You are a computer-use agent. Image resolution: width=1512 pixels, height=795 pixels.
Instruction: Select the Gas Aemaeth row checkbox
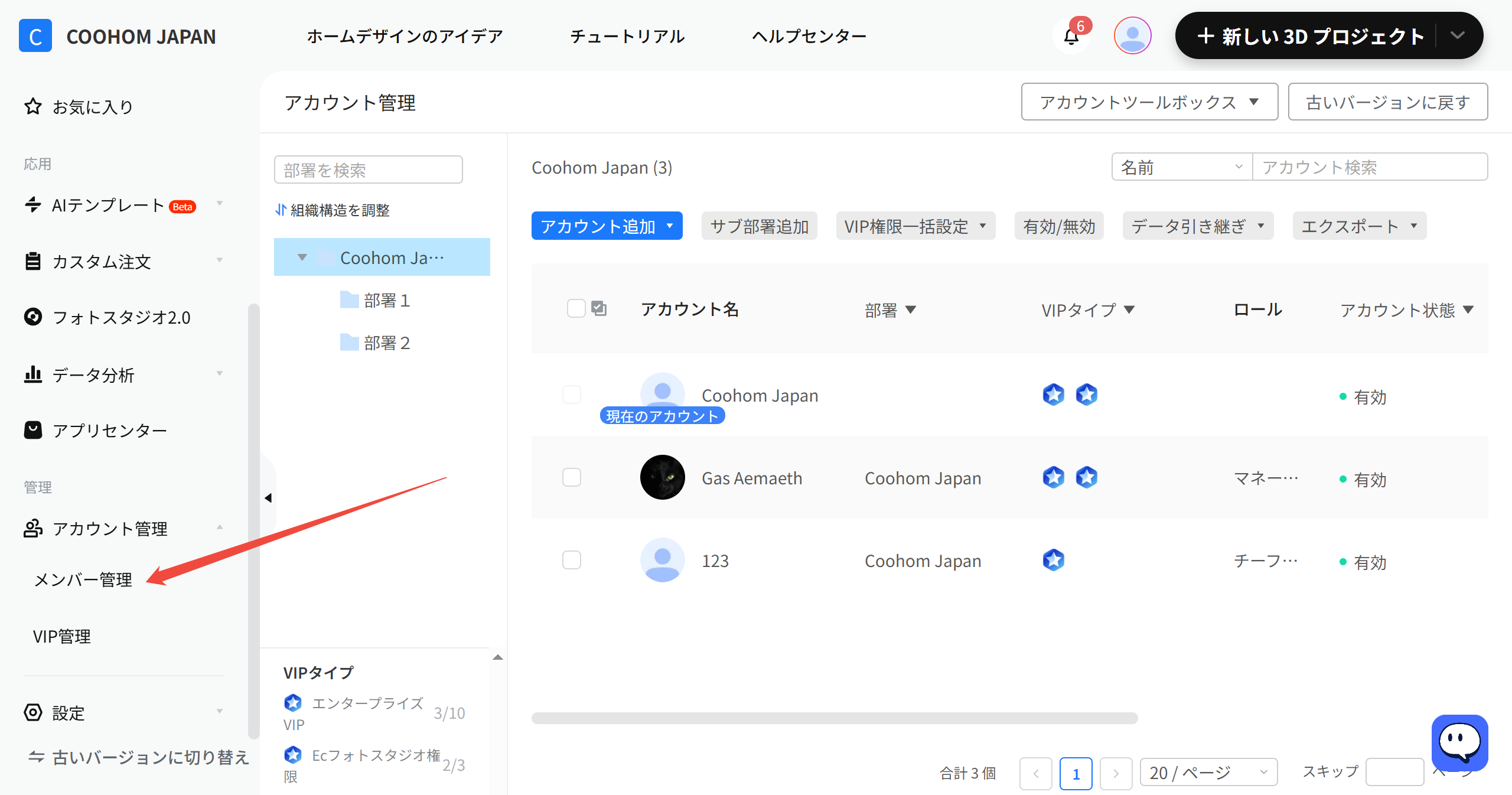[572, 477]
